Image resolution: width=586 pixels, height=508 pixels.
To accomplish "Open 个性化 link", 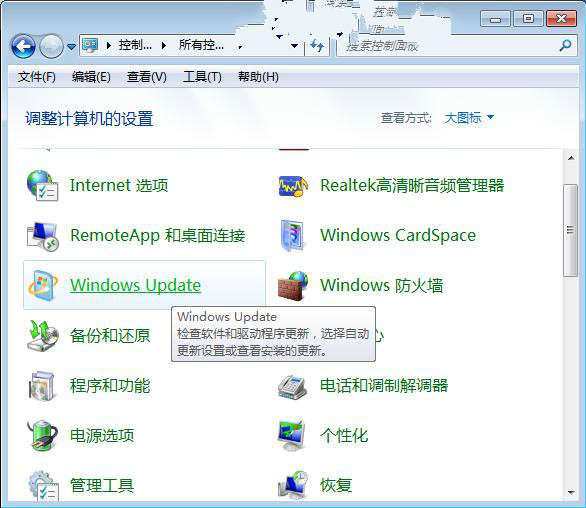I will click(x=344, y=435).
